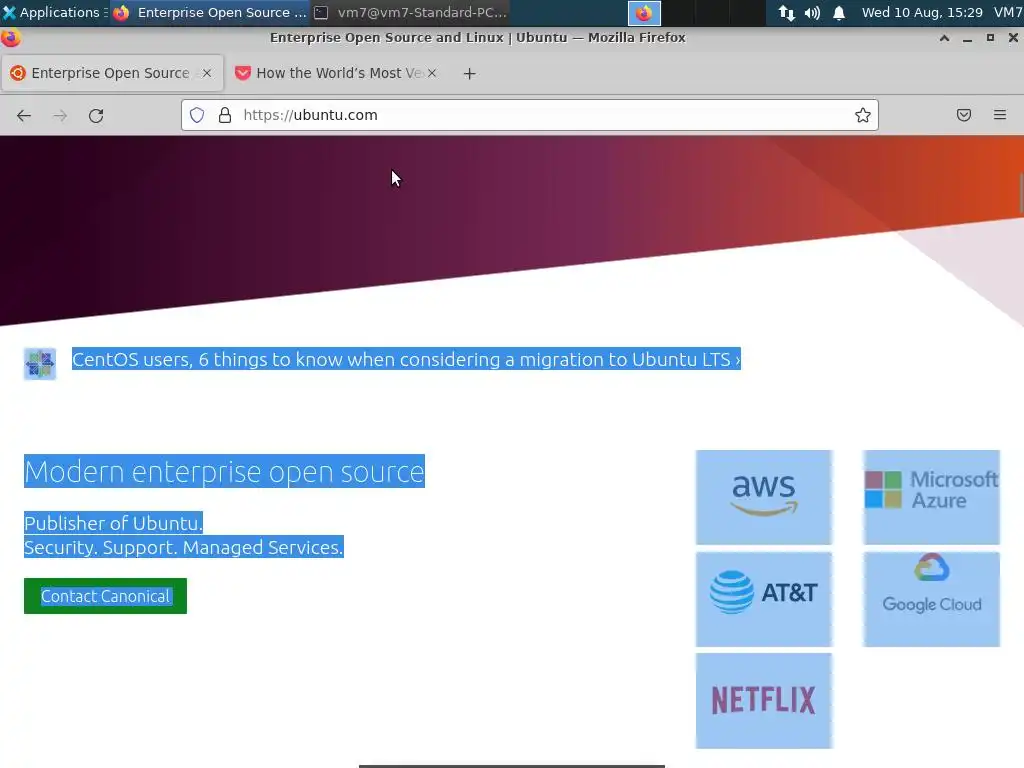
Task: Save page to Pocket icon
Action: point(964,115)
